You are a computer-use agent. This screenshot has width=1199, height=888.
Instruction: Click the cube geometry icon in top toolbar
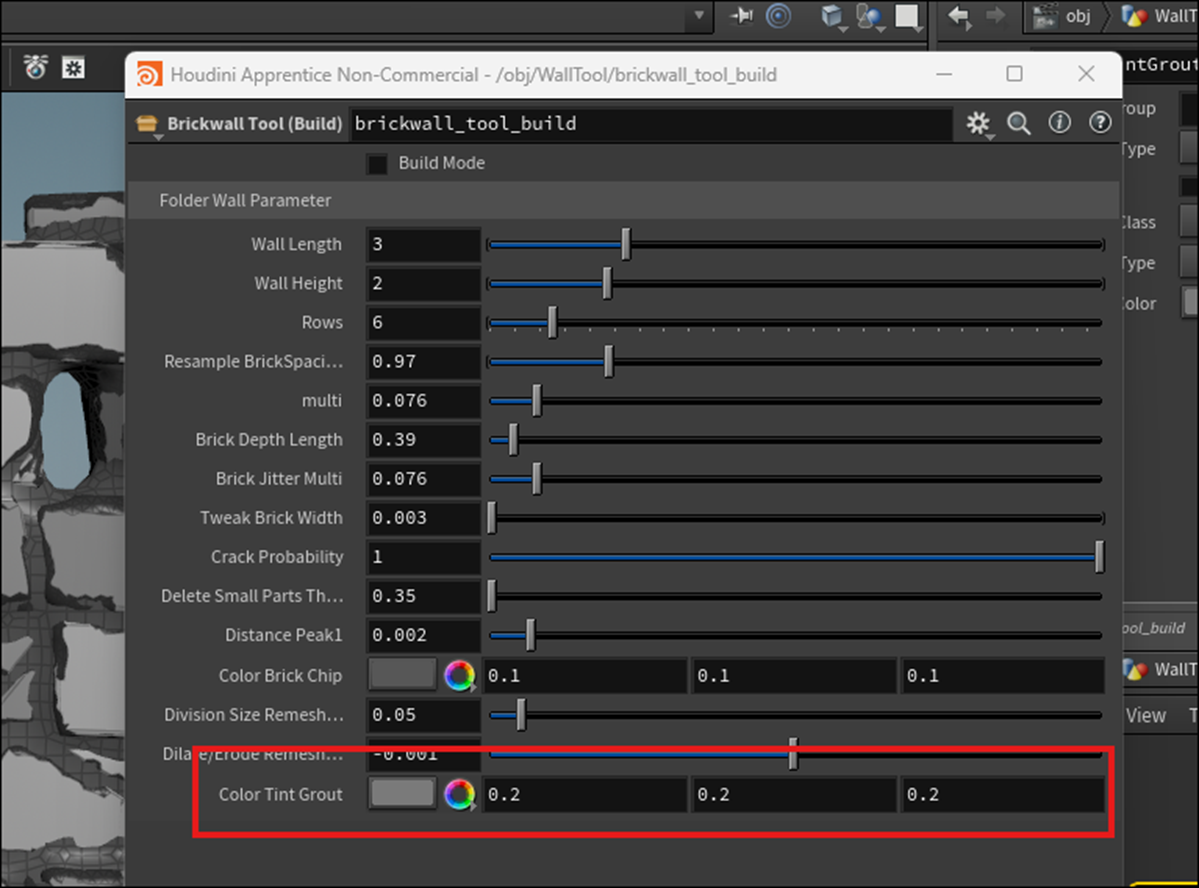coord(832,16)
